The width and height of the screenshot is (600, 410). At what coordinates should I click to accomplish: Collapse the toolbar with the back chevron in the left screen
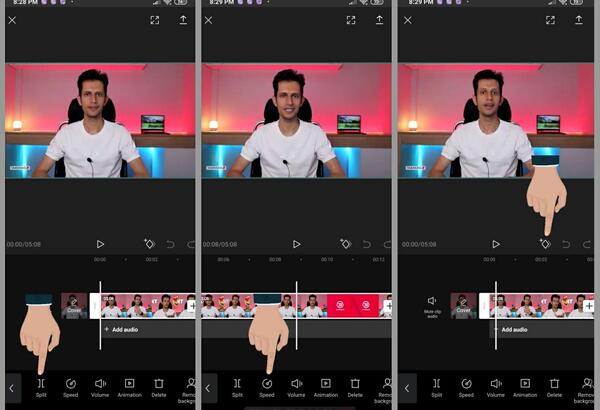pos(12,388)
